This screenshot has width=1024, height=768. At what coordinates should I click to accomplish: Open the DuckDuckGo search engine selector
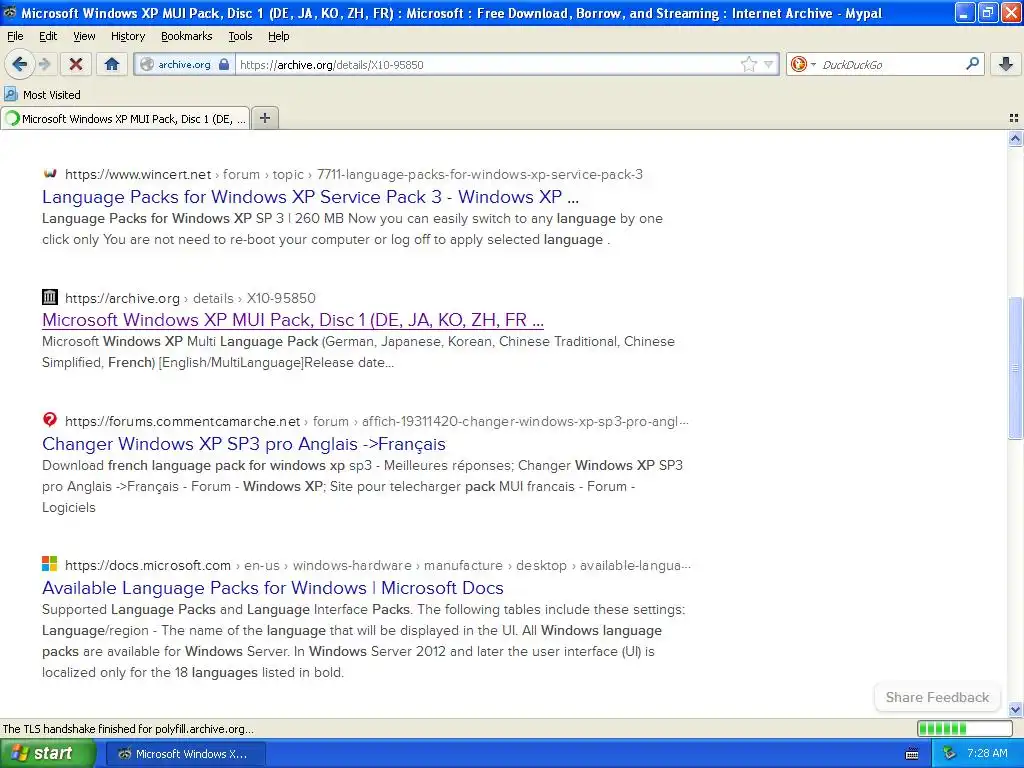pos(803,64)
